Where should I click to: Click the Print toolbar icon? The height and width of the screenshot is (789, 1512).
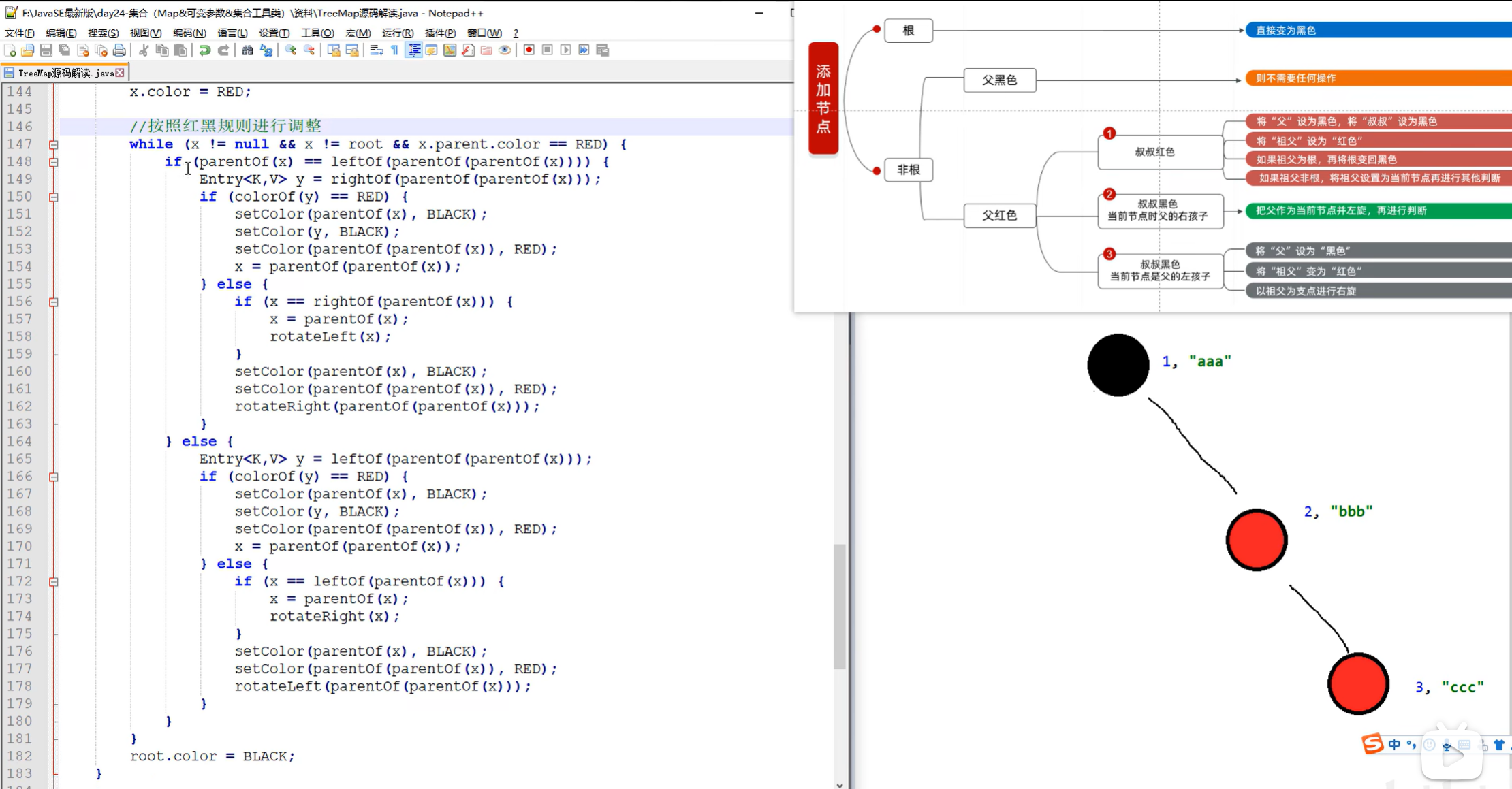[119, 50]
